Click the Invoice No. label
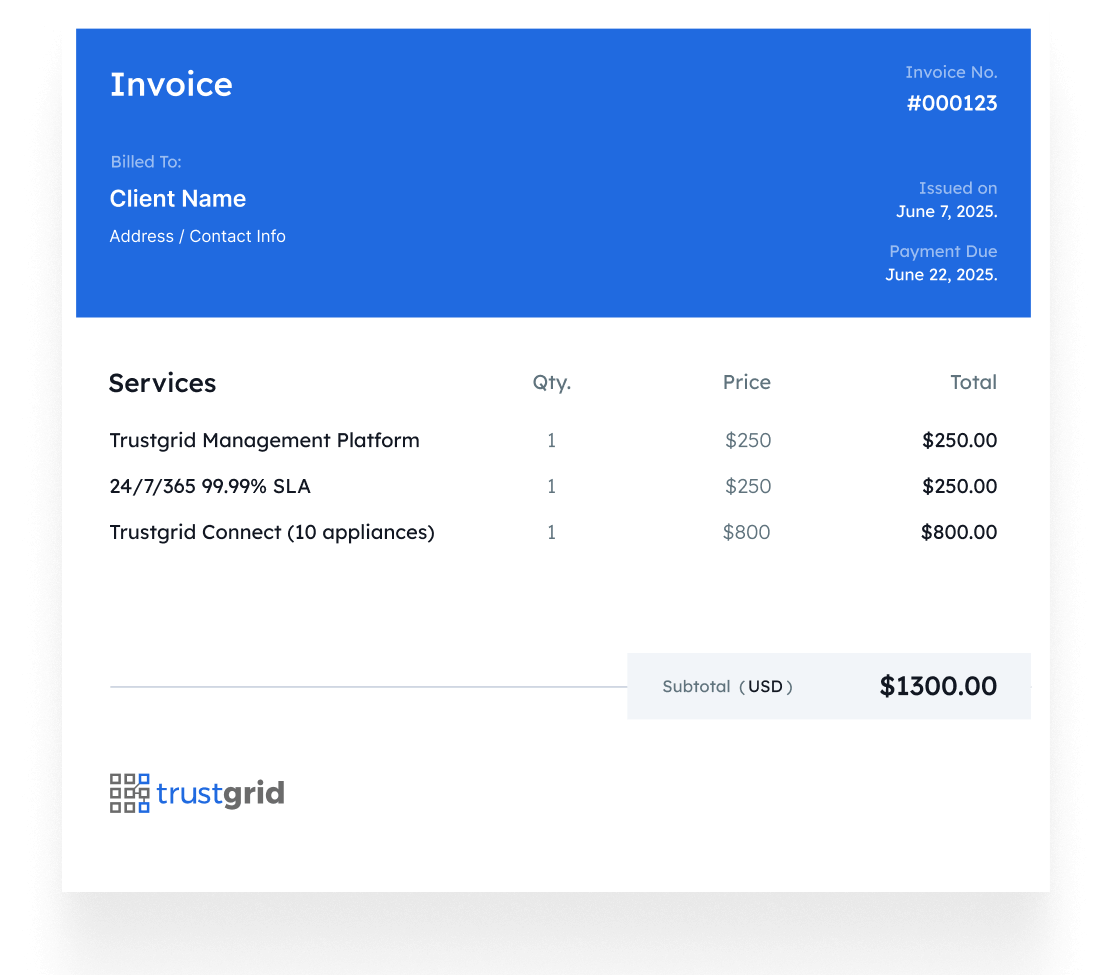 click(951, 72)
